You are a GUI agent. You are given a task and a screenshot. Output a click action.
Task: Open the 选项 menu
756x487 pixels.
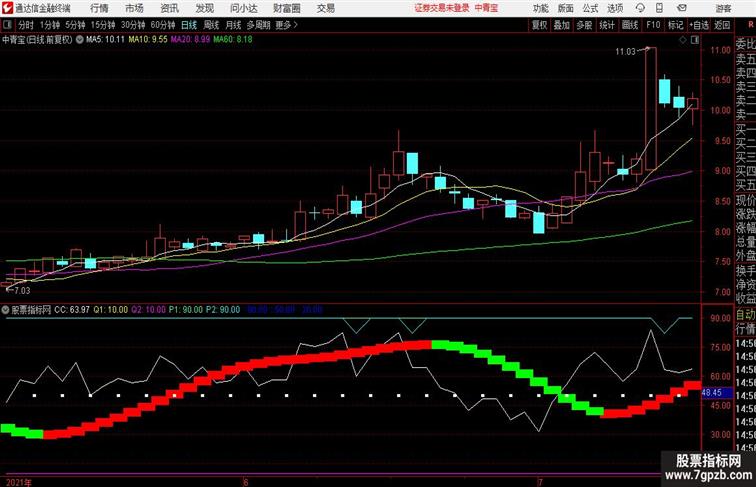pyautogui.click(x=615, y=8)
